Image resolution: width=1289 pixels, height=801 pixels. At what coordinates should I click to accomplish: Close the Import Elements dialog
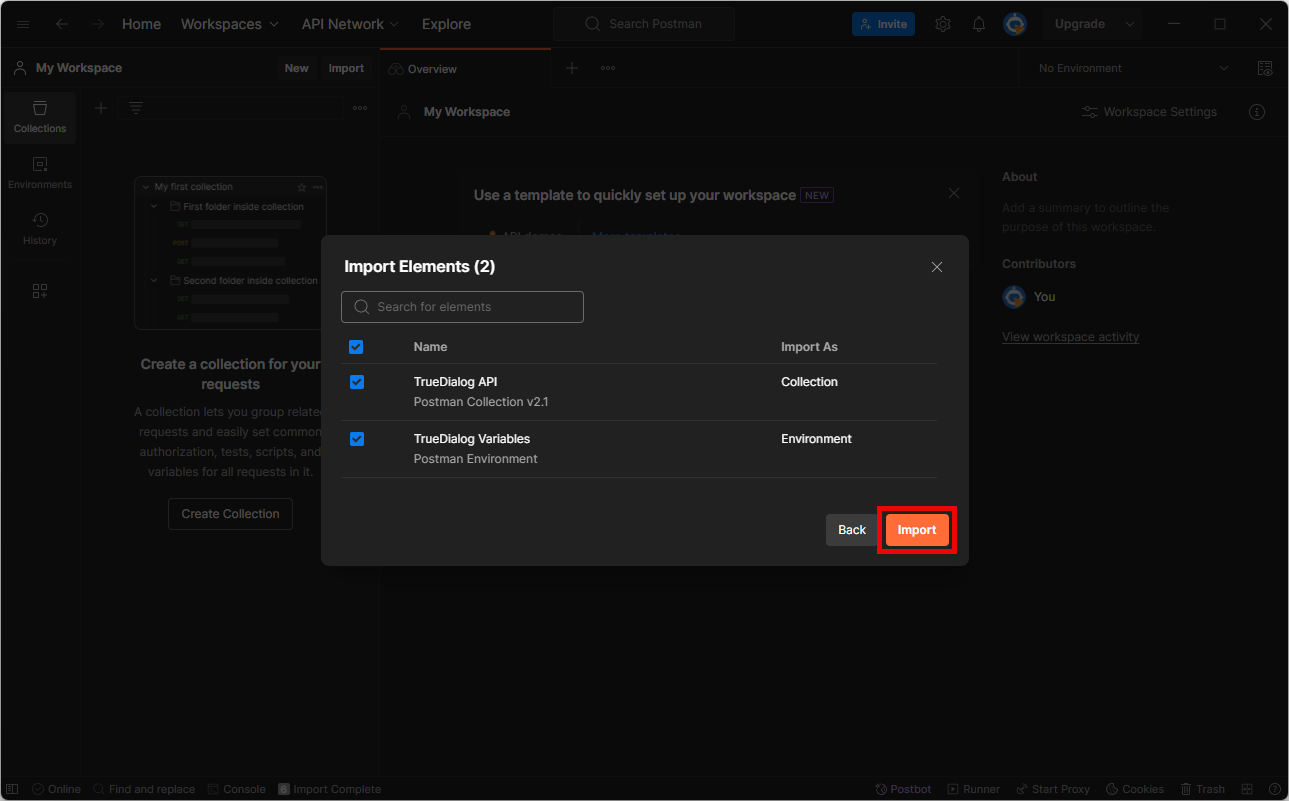click(x=937, y=267)
